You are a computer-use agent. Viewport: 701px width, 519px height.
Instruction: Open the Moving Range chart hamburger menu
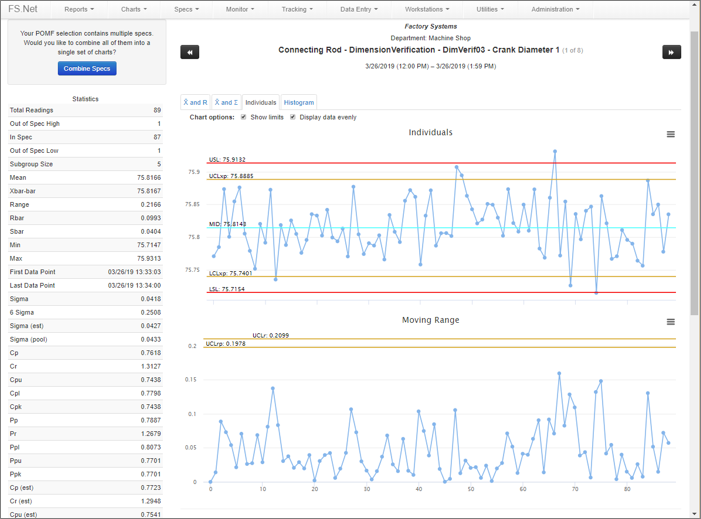click(x=670, y=322)
